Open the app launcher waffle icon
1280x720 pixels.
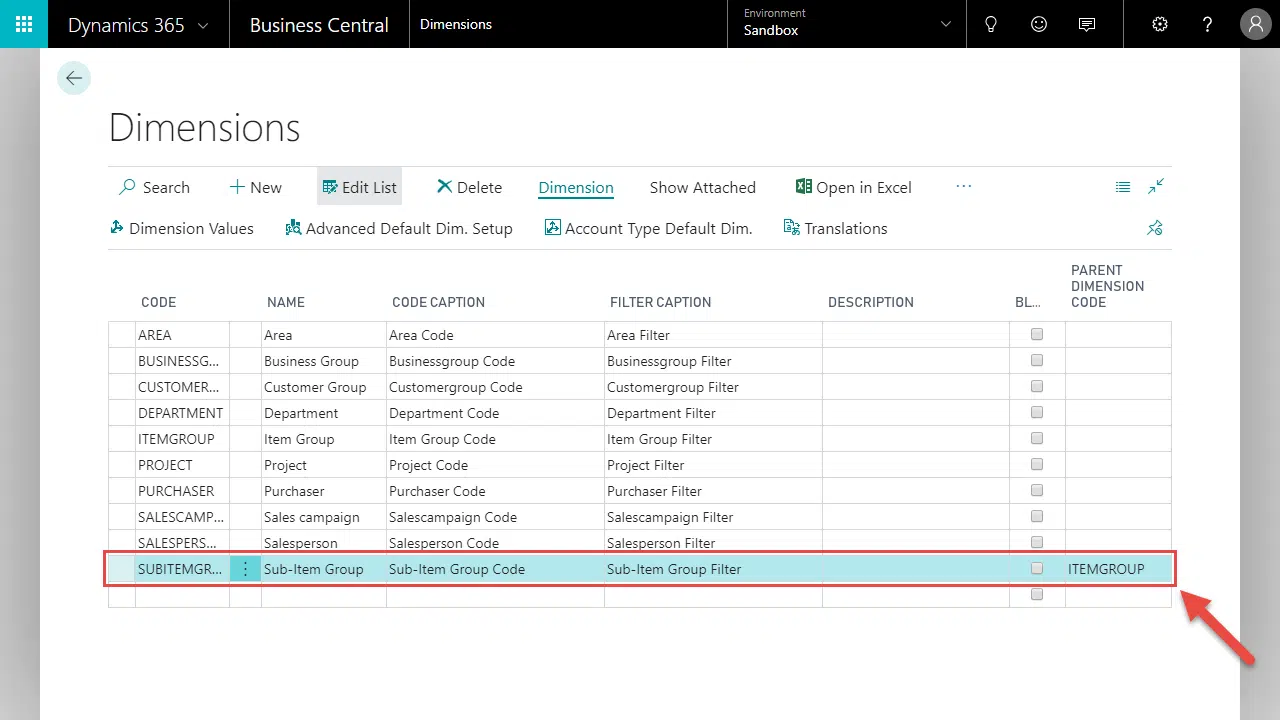(24, 24)
